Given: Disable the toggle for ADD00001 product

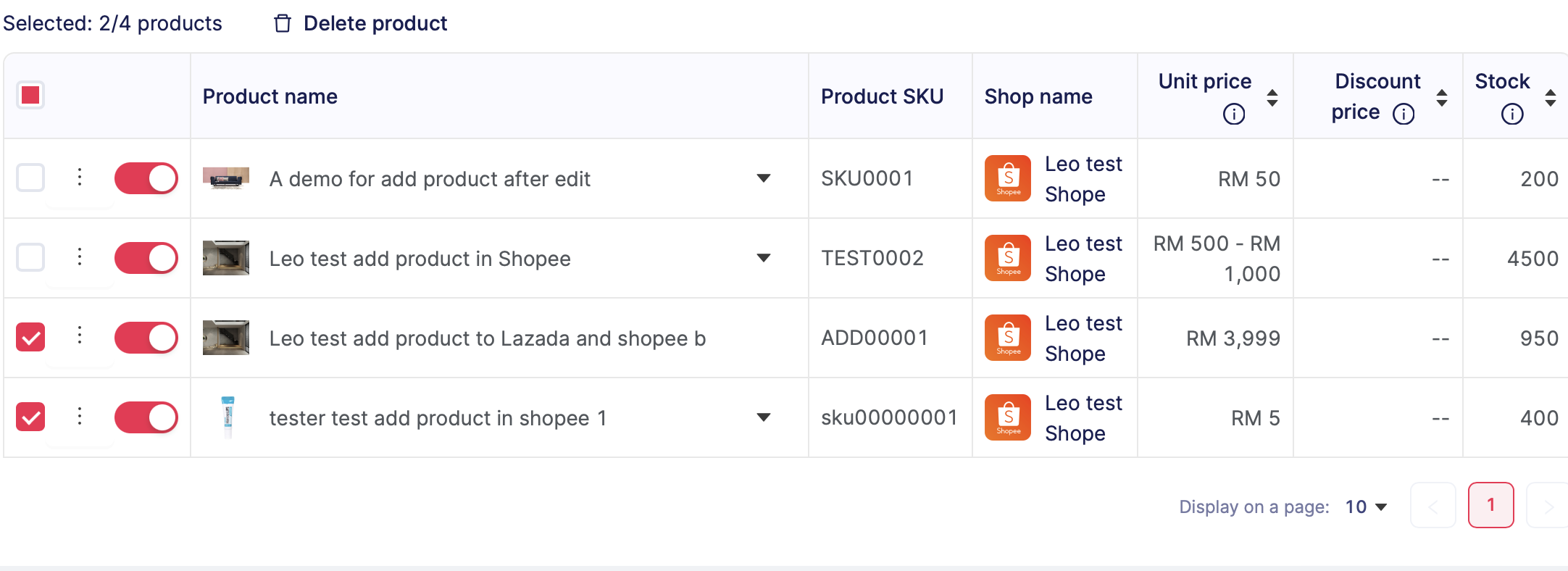Looking at the screenshot, I should (146, 338).
